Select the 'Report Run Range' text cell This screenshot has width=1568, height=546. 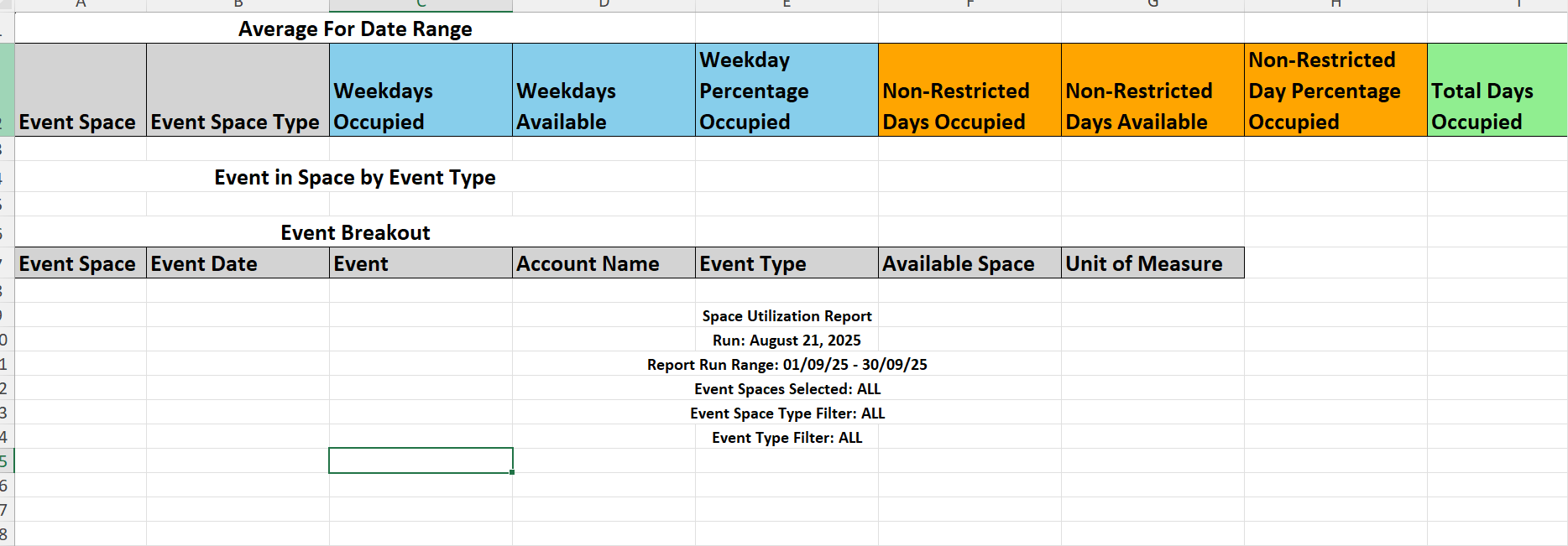click(787, 364)
